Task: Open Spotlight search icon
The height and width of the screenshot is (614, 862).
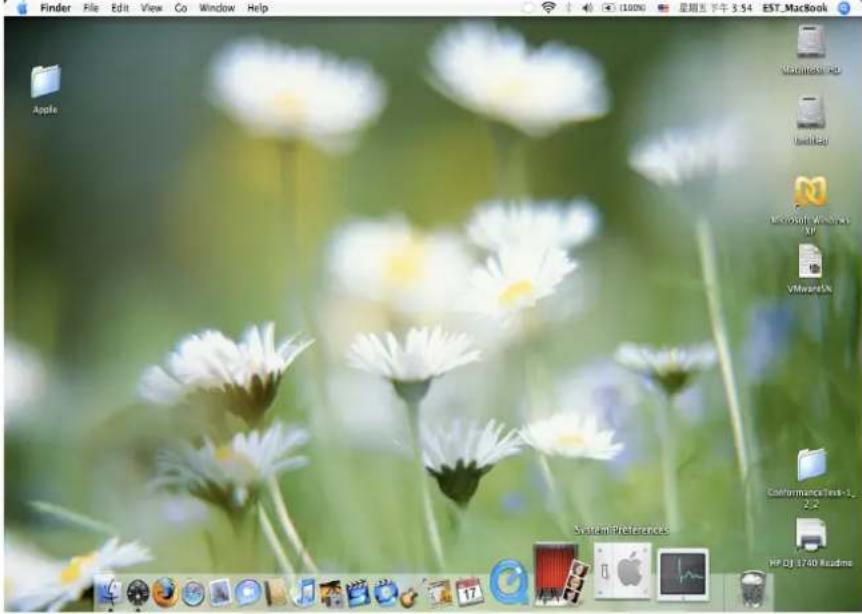Action: pyautogui.click(x=844, y=8)
